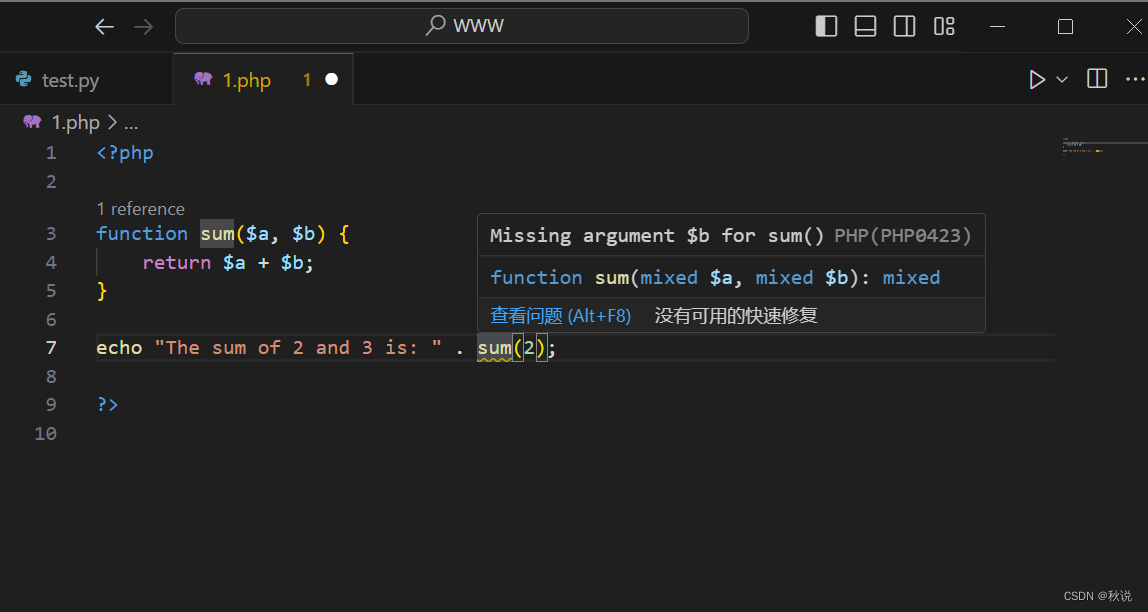Run the file with the play button
The width and height of the screenshot is (1148, 612).
tap(1037, 79)
